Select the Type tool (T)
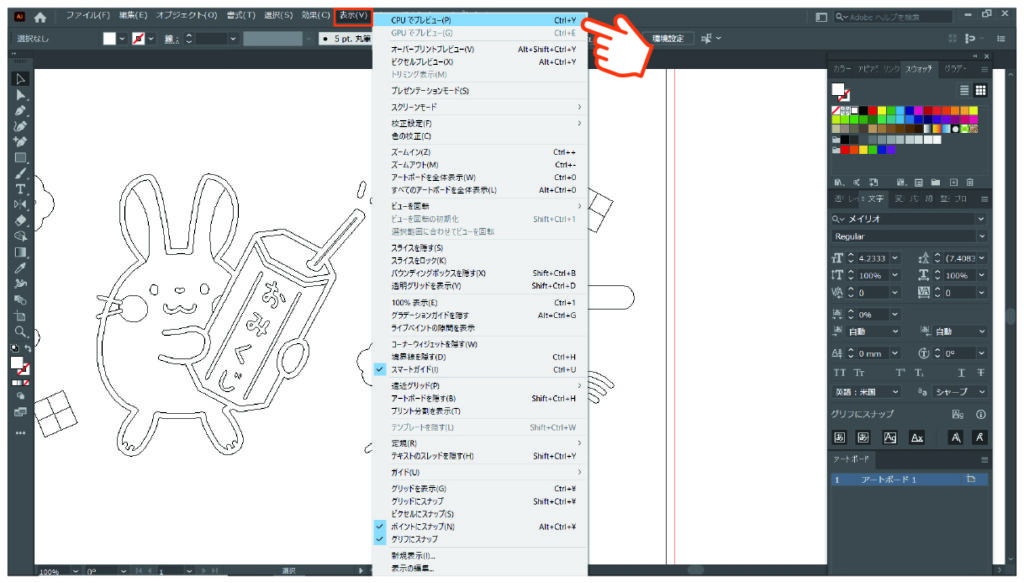Image resolution: width=1024 pixels, height=583 pixels. point(20,189)
